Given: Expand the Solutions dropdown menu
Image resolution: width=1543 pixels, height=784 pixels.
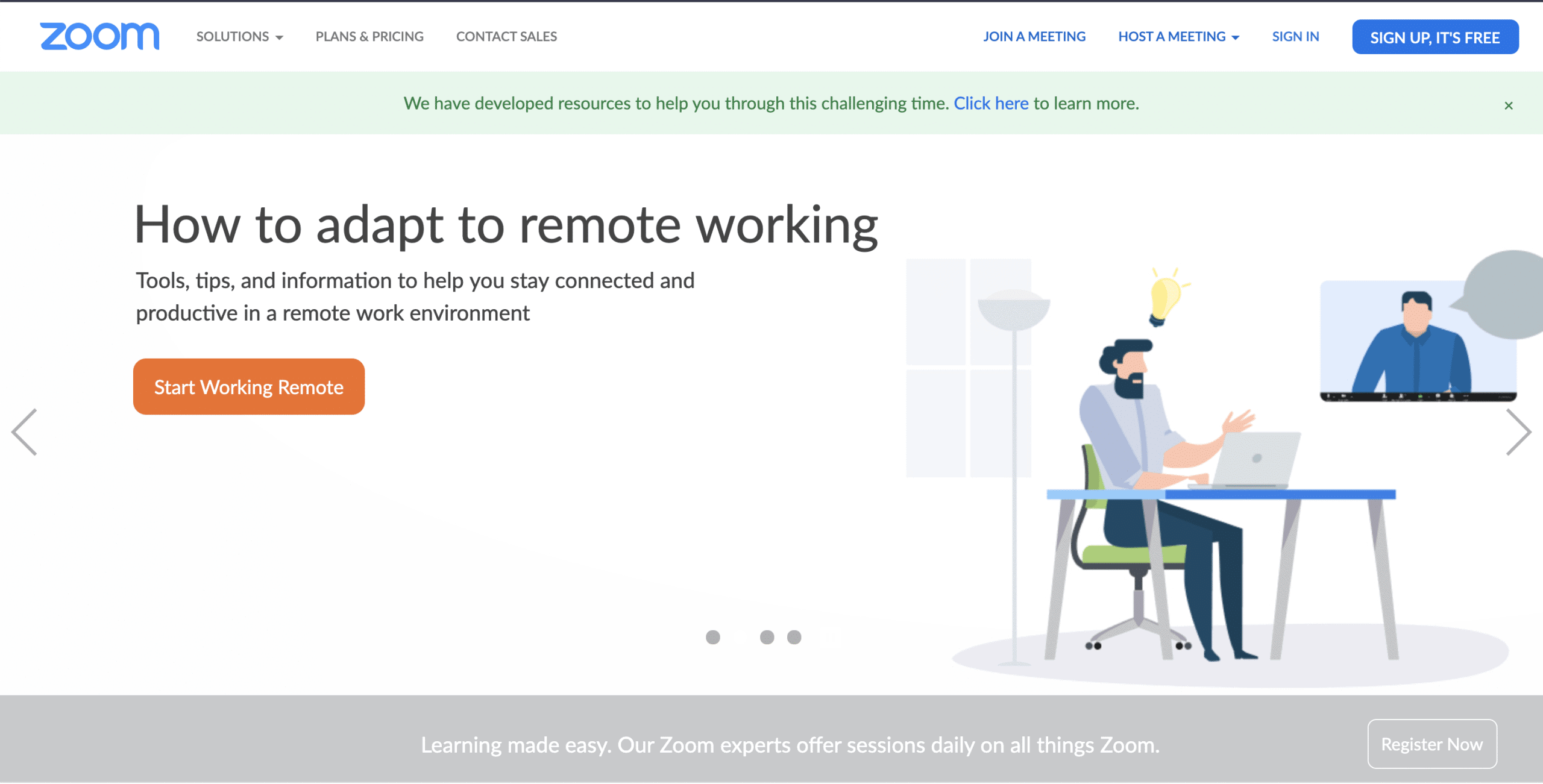Looking at the screenshot, I should coord(236,36).
